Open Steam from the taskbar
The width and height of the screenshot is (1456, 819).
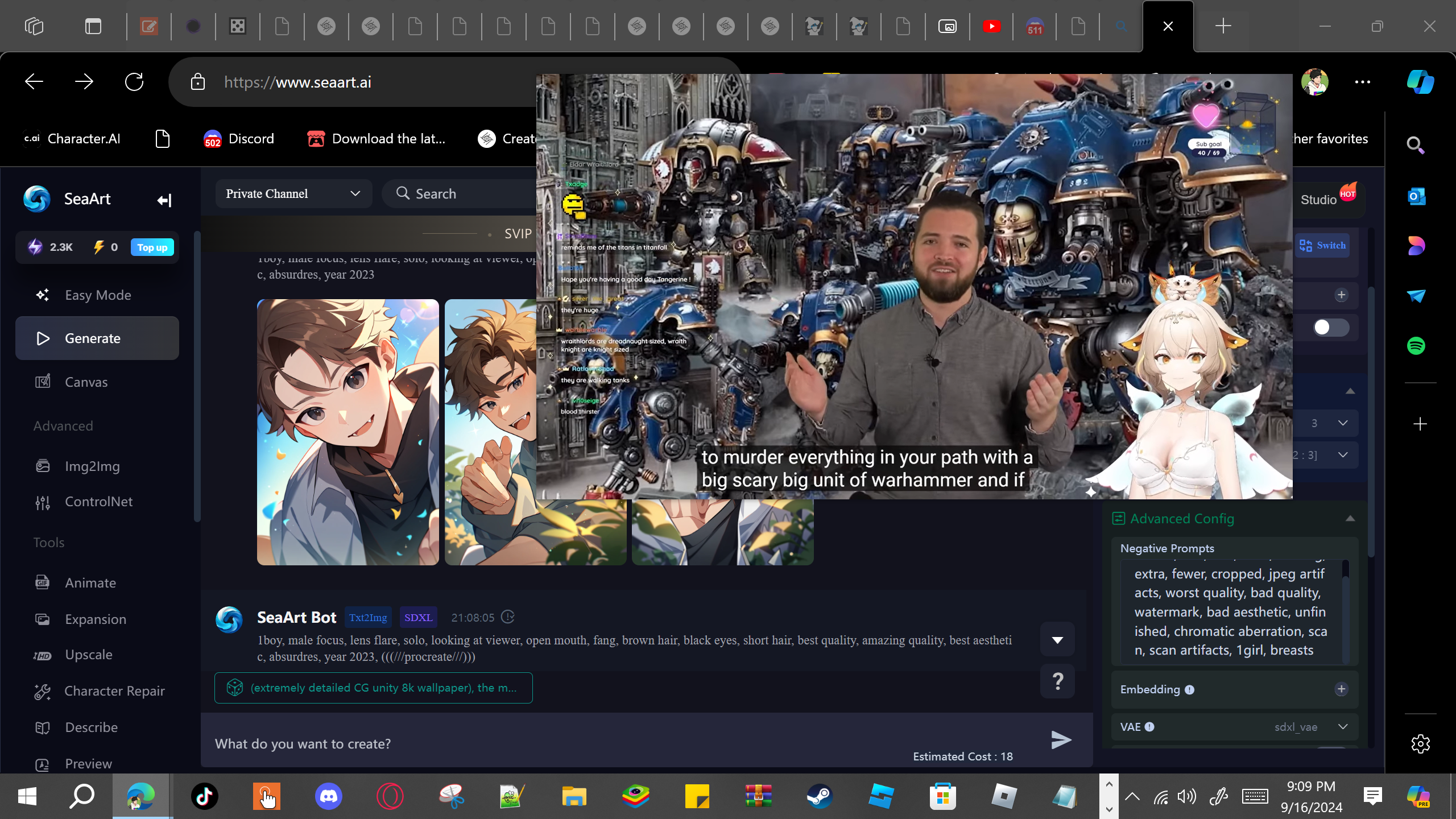[x=820, y=796]
